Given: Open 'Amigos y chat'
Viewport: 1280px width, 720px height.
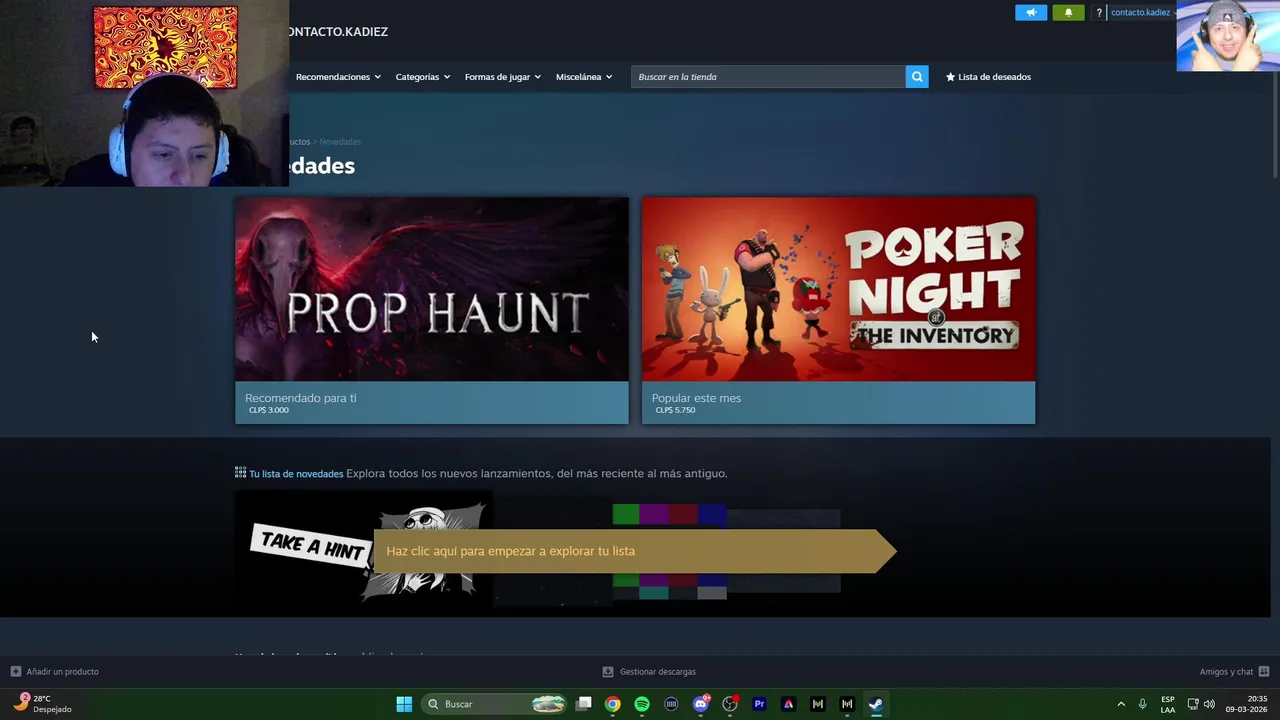Looking at the screenshot, I should (x=1234, y=672).
